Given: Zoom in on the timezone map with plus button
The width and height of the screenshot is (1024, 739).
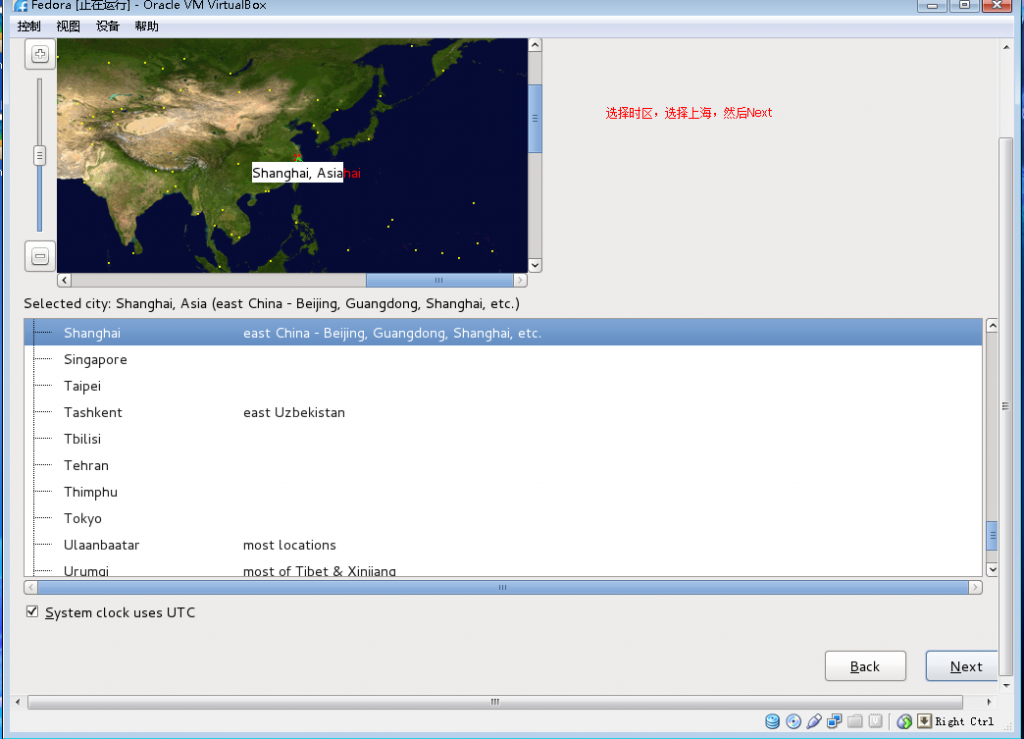Looking at the screenshot, I should 39,54.
